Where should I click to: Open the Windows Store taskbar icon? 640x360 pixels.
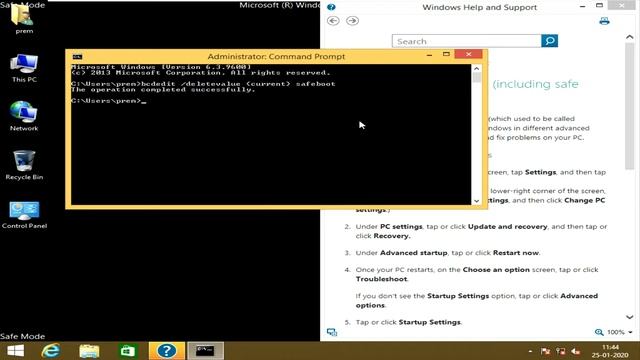(127, 351)
